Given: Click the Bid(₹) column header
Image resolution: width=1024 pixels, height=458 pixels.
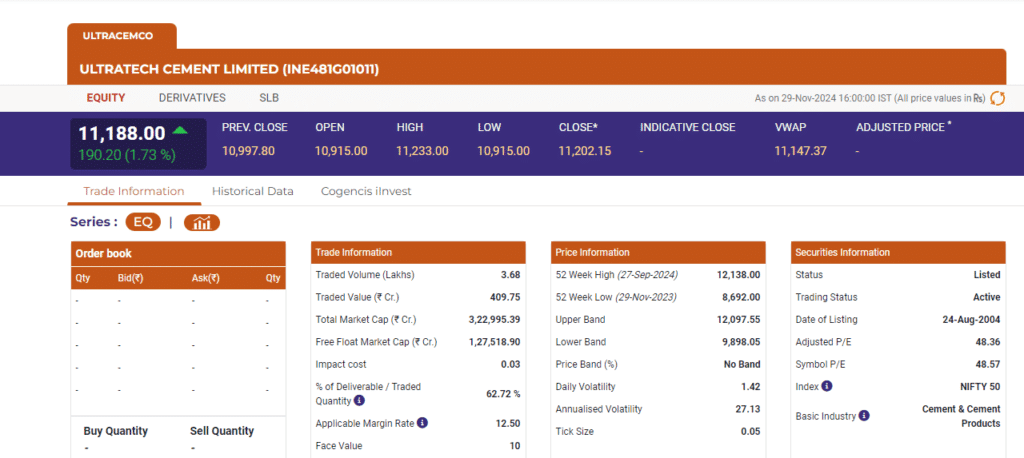Looking at the screenshot, I should tap(131, 278).
